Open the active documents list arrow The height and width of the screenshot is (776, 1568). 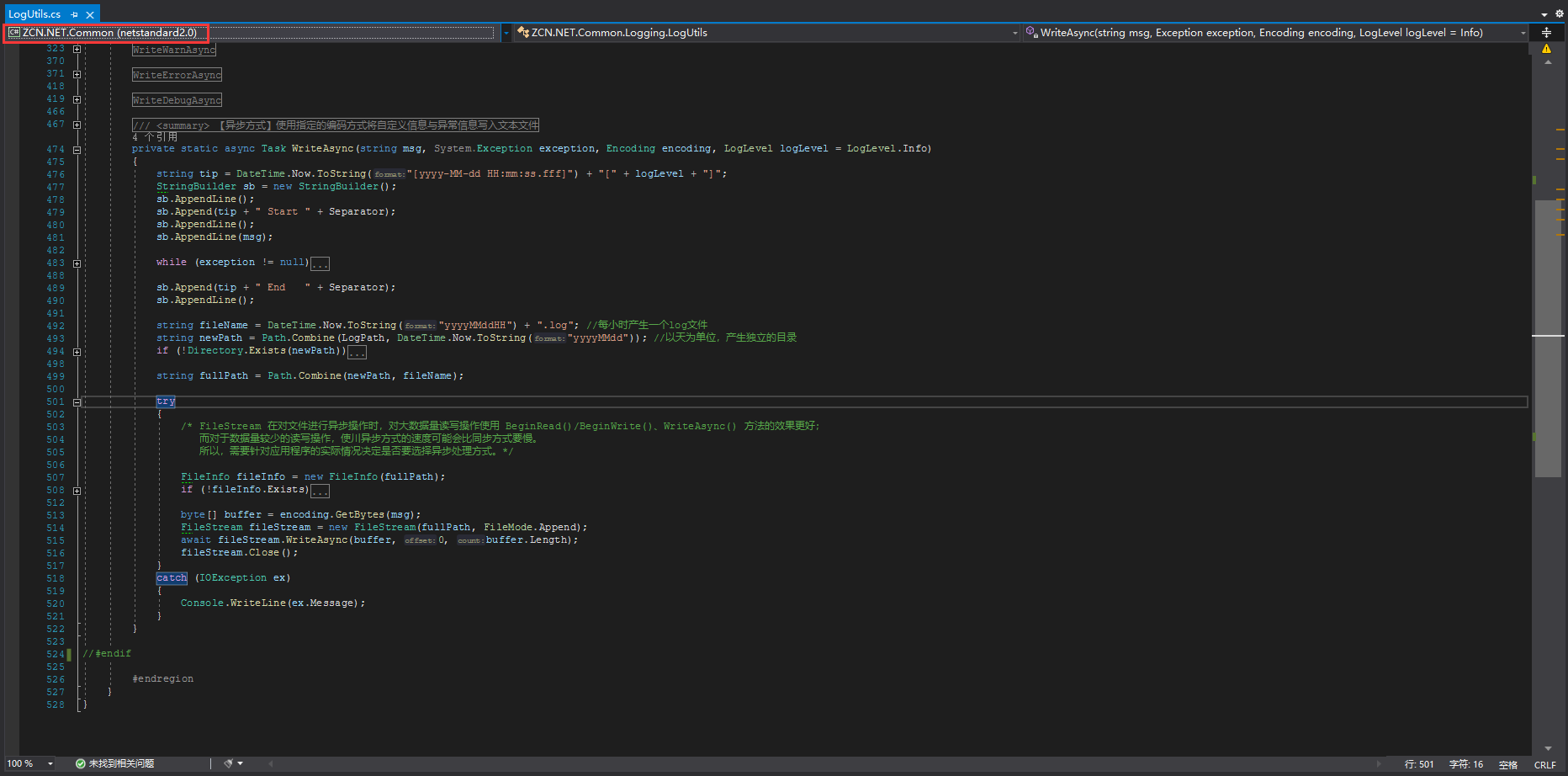coord(1544,14)
